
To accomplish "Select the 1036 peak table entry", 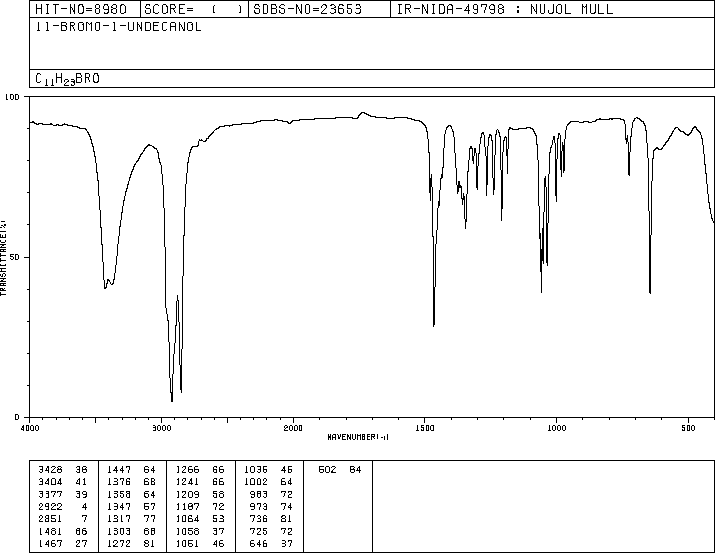I will (268, 470).
